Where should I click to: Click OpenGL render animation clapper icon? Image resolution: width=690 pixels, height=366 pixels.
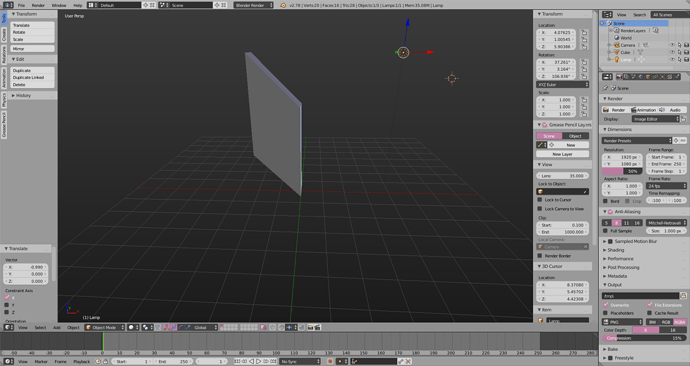pos(317,327)
